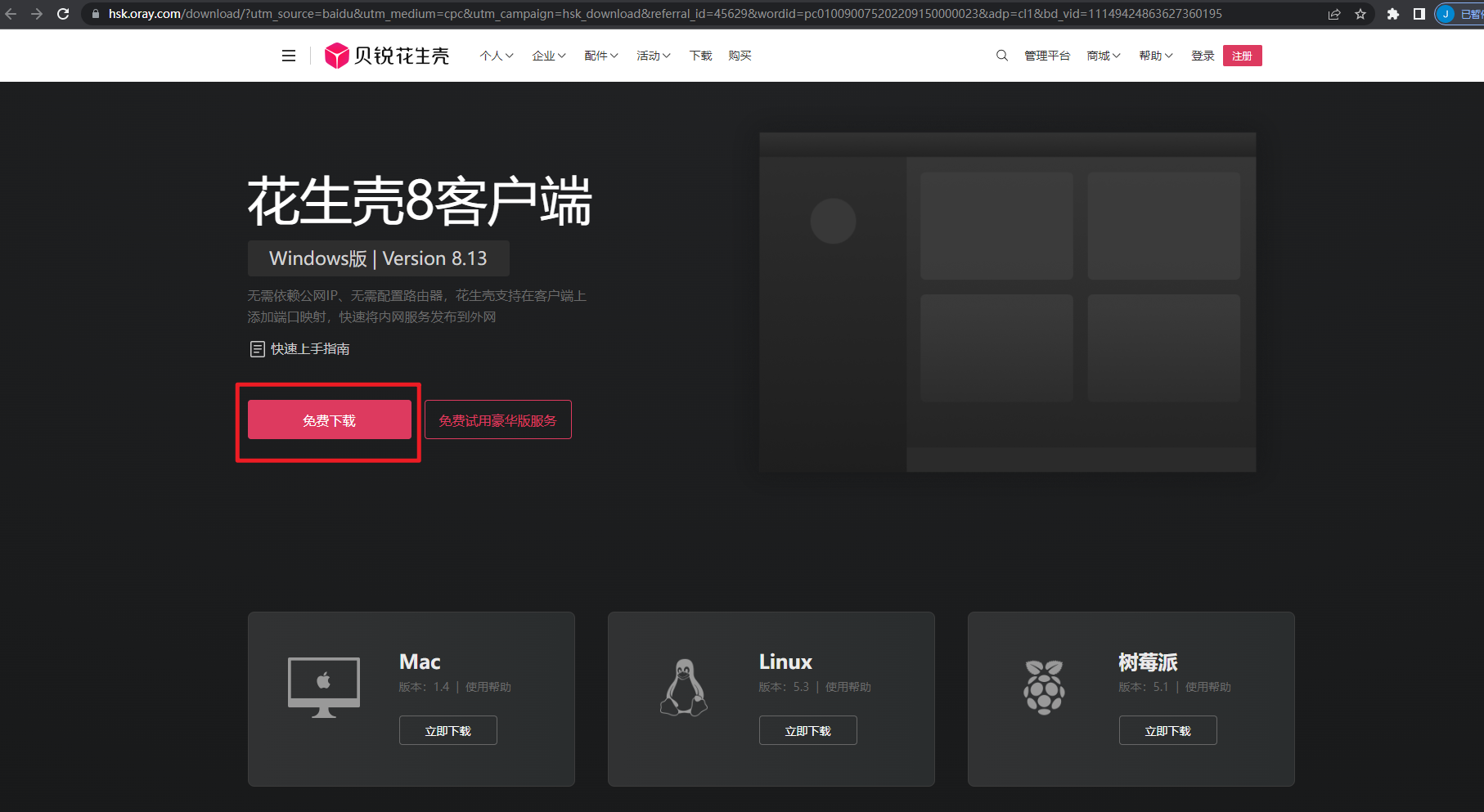Click the 免费下载 button
This screenshot has width=1484, height=812.
point(330,419)
